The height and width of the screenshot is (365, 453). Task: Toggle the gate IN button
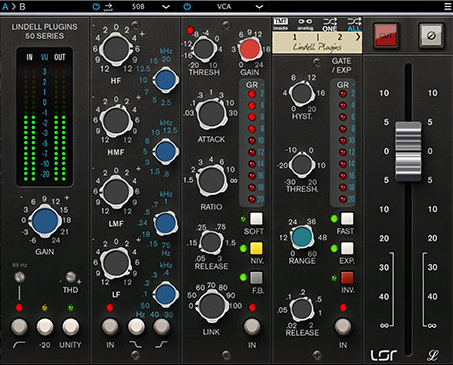tap(343, 326)
